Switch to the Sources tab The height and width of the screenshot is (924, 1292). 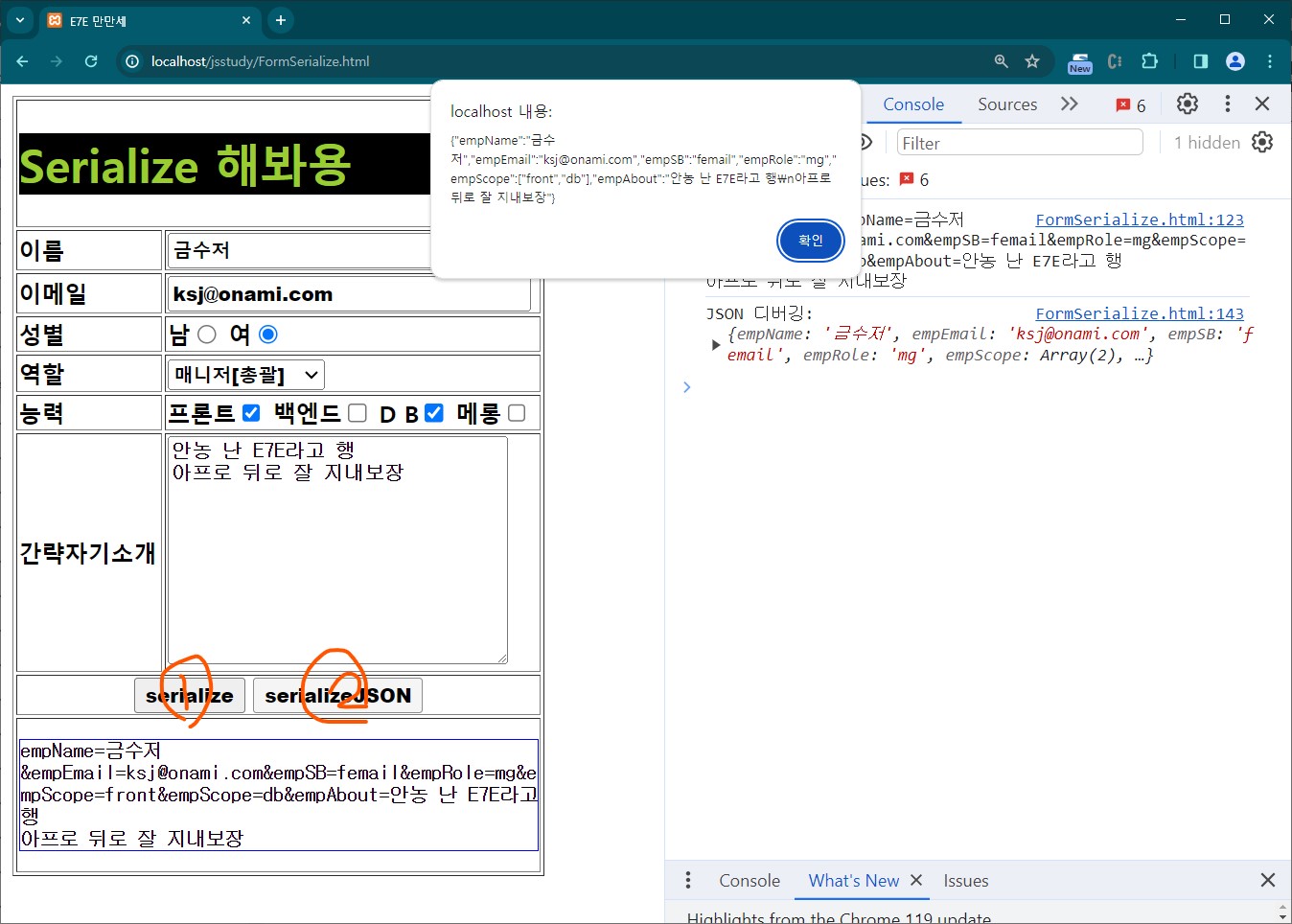tap(1007, 104)
